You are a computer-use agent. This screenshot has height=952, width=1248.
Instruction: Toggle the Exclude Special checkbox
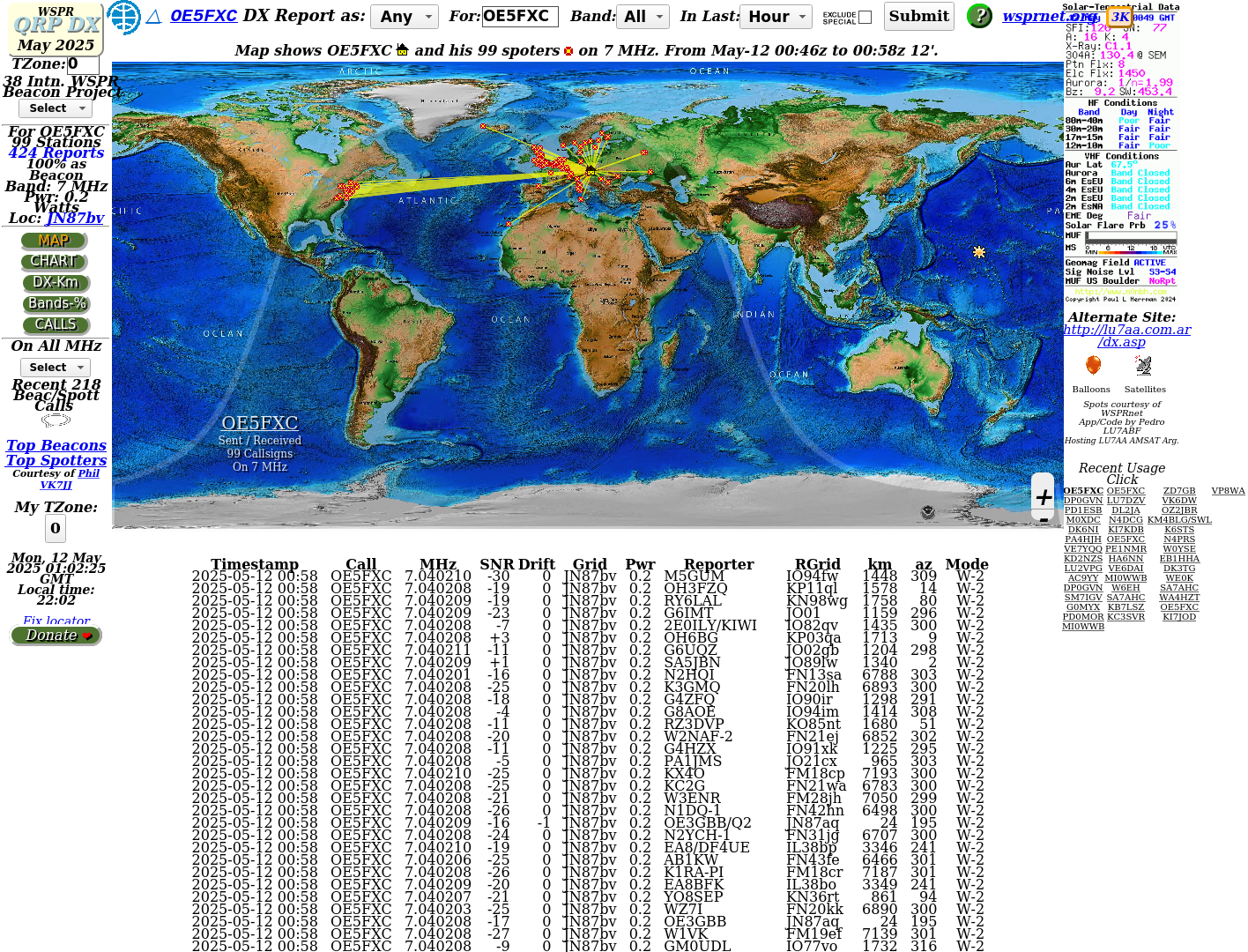tap(865, 17)
